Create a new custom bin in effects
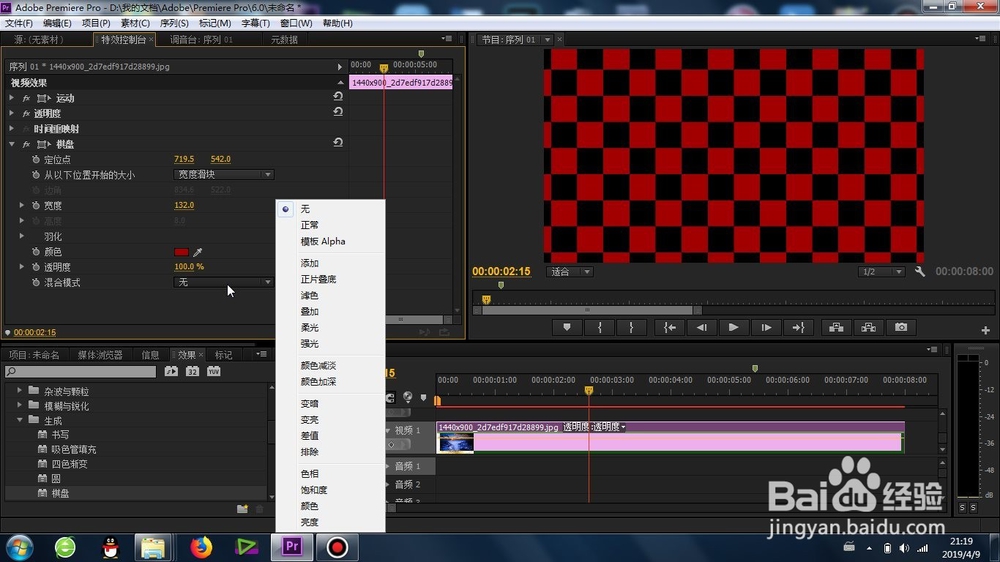 click(x=242, y=508)
